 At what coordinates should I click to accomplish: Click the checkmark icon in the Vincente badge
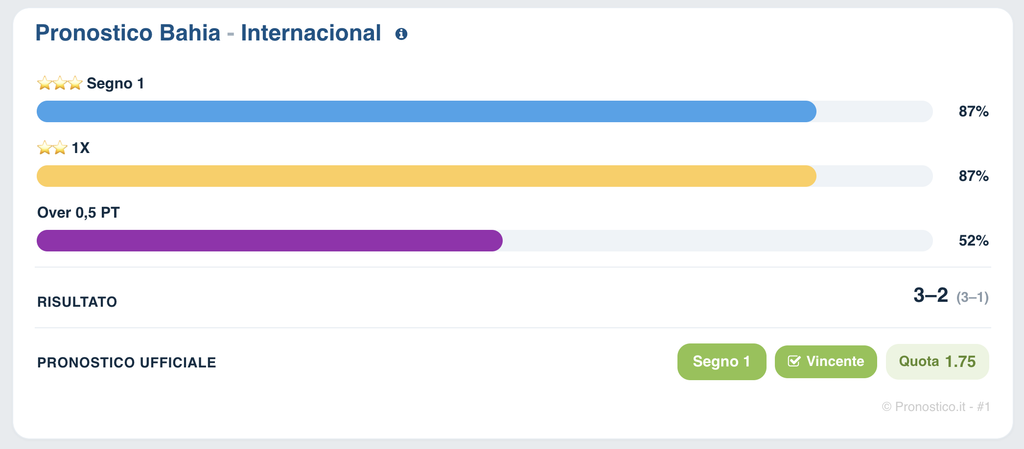pos(794,362)
